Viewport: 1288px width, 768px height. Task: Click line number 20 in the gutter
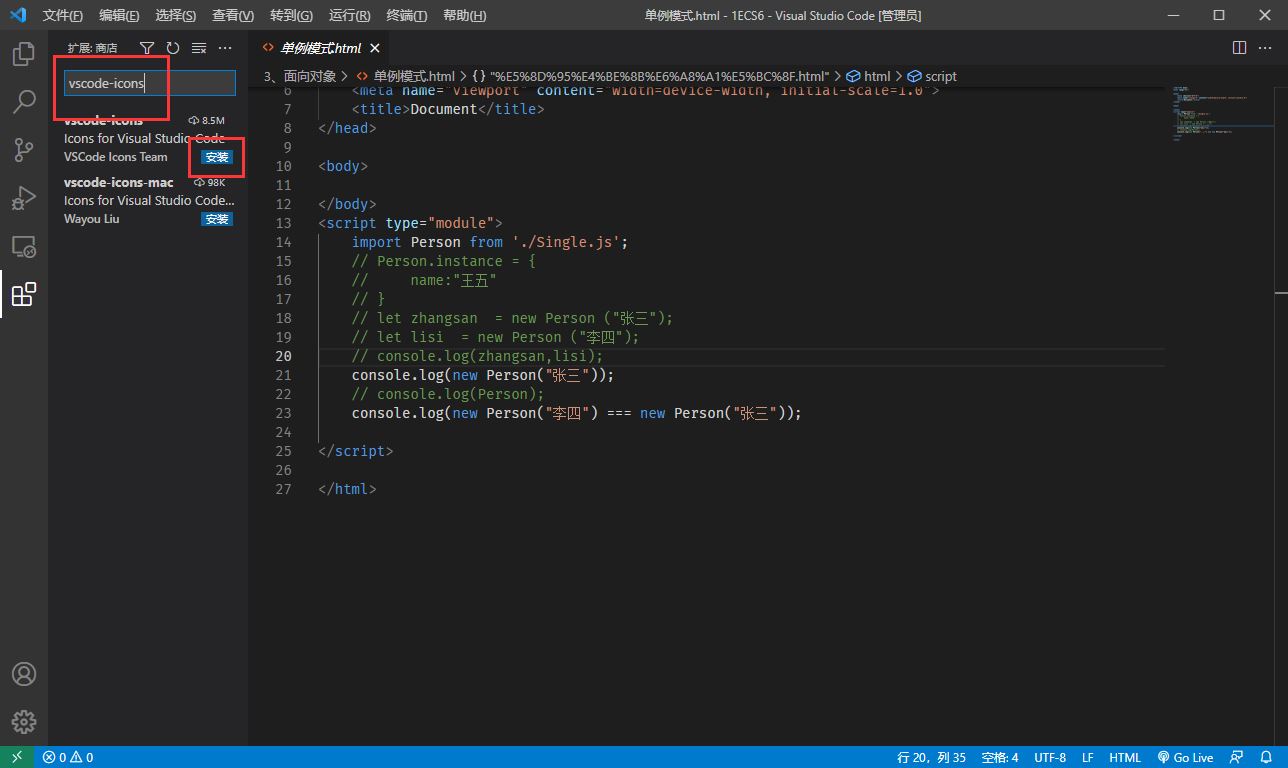click(282, 356)
